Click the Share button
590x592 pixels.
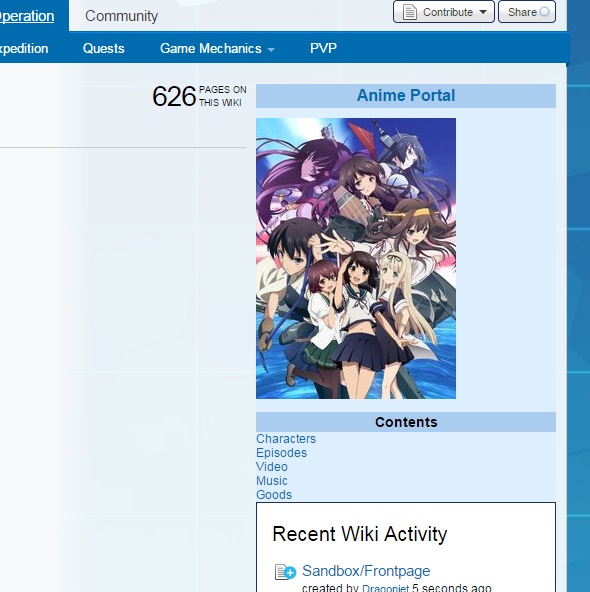tap(527, 12)
